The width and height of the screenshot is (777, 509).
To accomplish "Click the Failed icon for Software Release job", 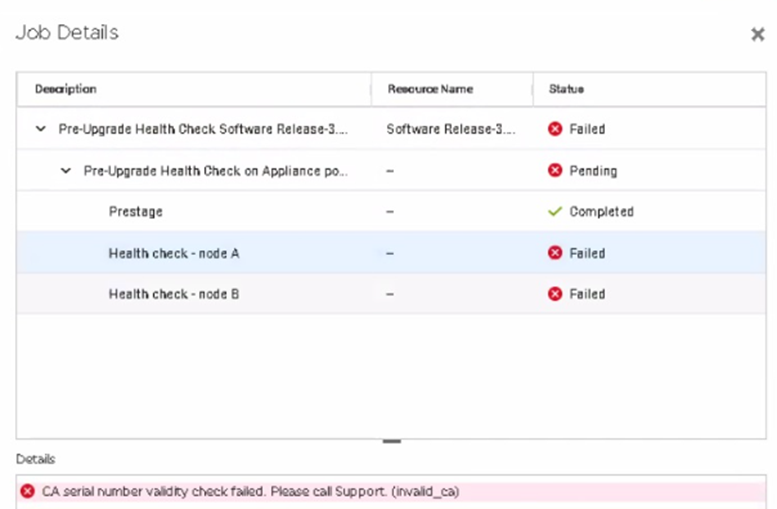I will click(x=555, y=129).
